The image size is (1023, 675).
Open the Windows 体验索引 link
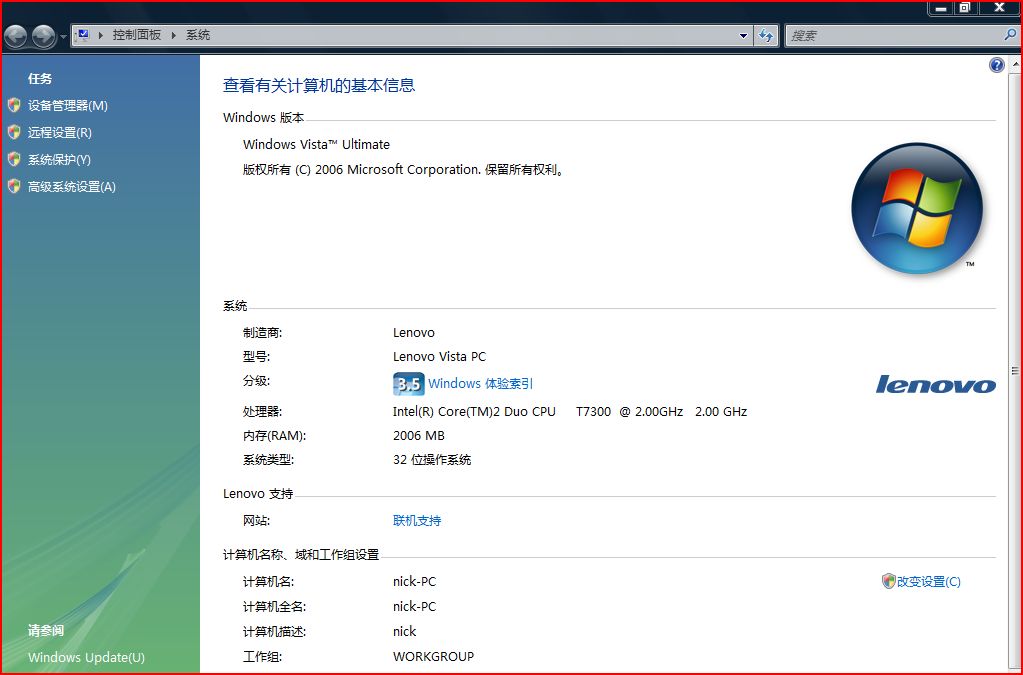pos(480,384)
